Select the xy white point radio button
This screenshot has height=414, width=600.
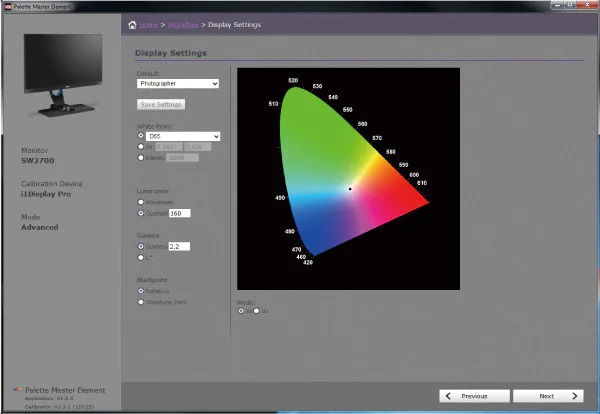point(140,146)
